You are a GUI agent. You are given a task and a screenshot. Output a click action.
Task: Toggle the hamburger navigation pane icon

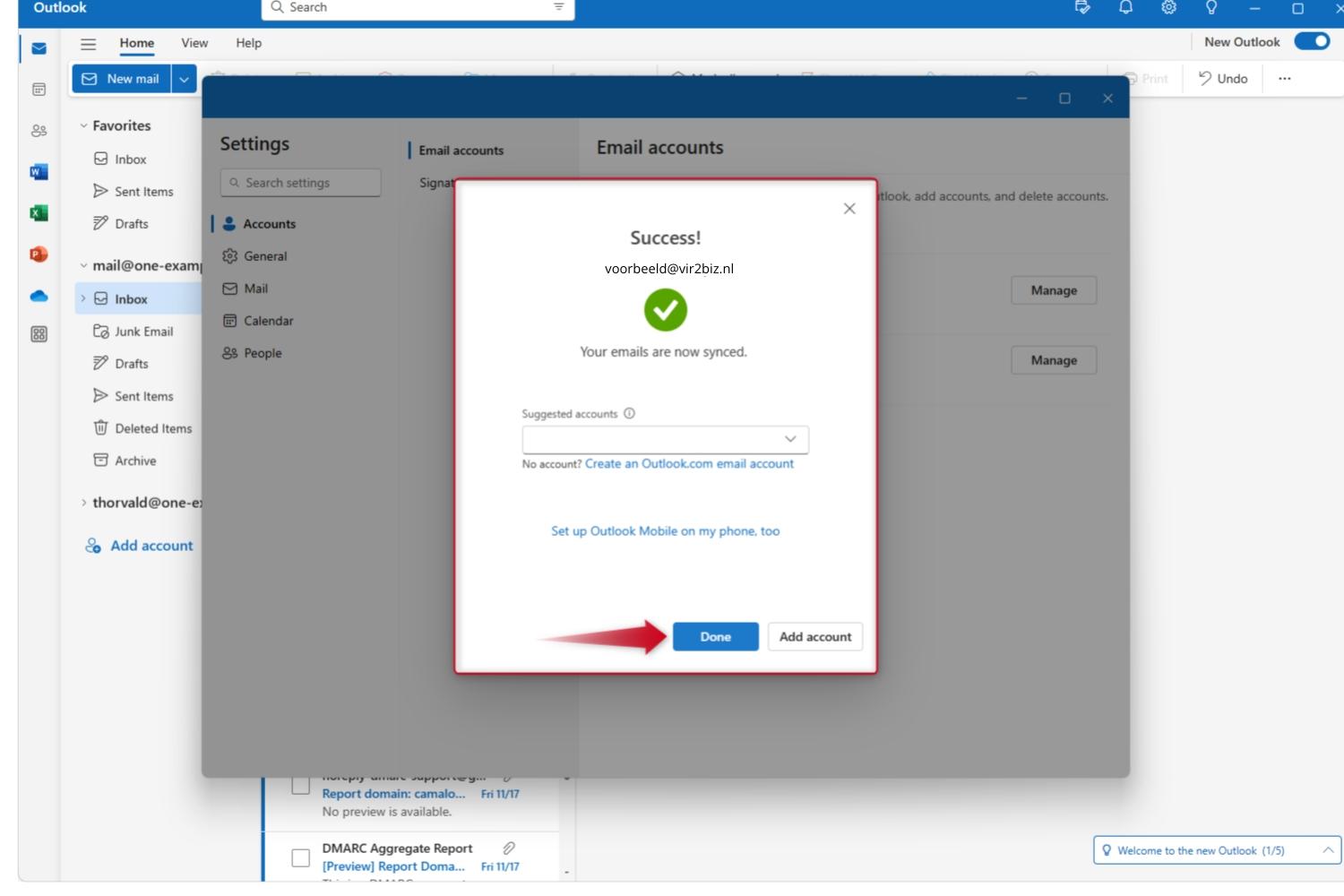click(88, 43)
